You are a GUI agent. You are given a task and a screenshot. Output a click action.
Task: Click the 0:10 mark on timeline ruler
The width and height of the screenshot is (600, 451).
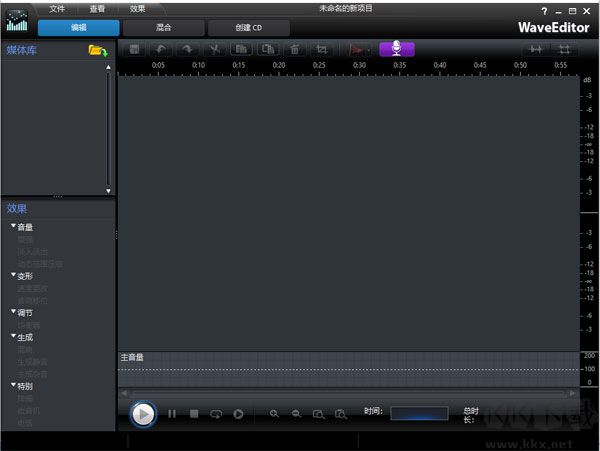coord(198,65)
